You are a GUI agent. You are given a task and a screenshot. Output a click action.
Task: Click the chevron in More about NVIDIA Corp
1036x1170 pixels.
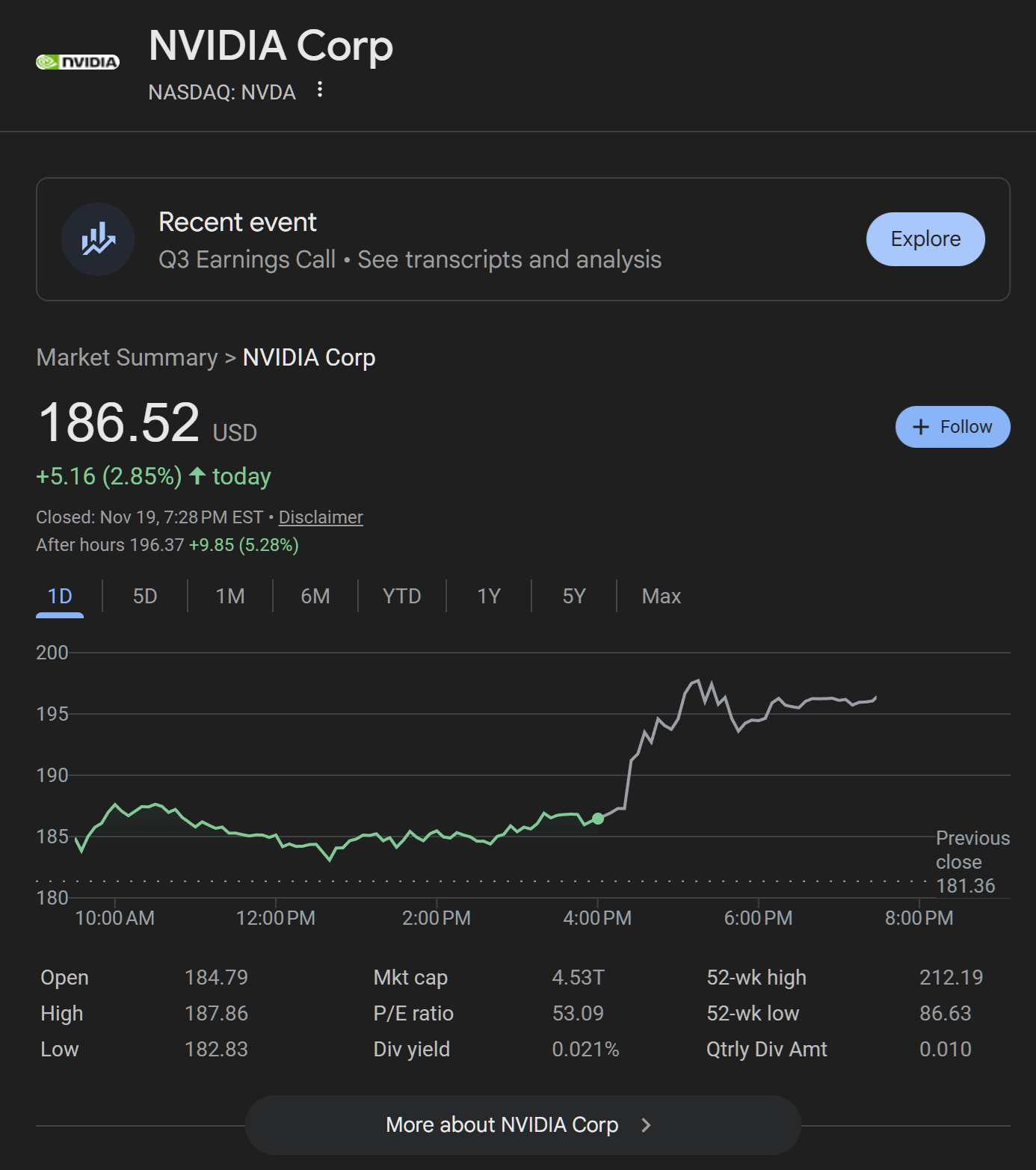[x=647, y=1125]
